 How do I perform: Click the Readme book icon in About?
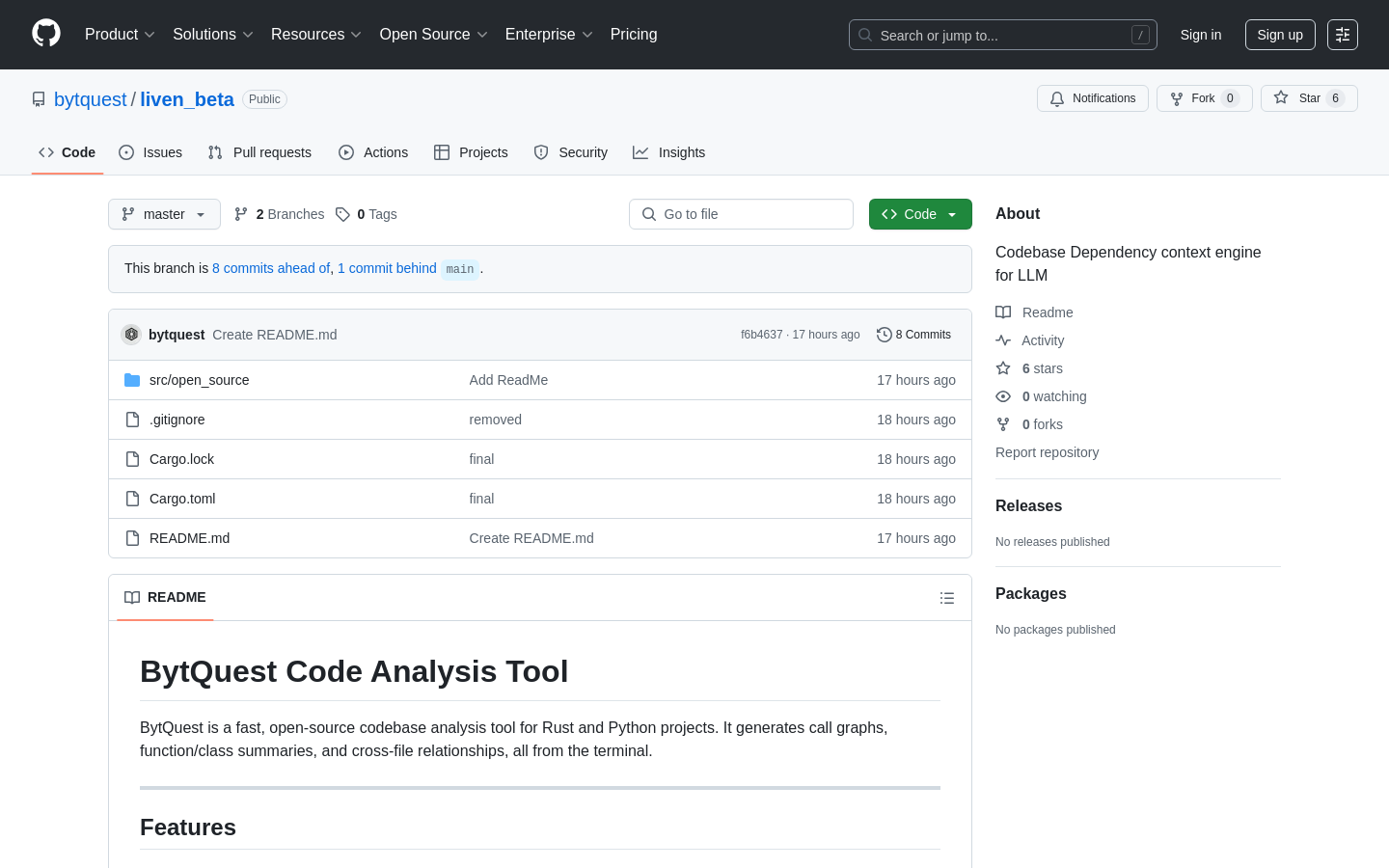pyautogui.click(x=1003, y=312)
